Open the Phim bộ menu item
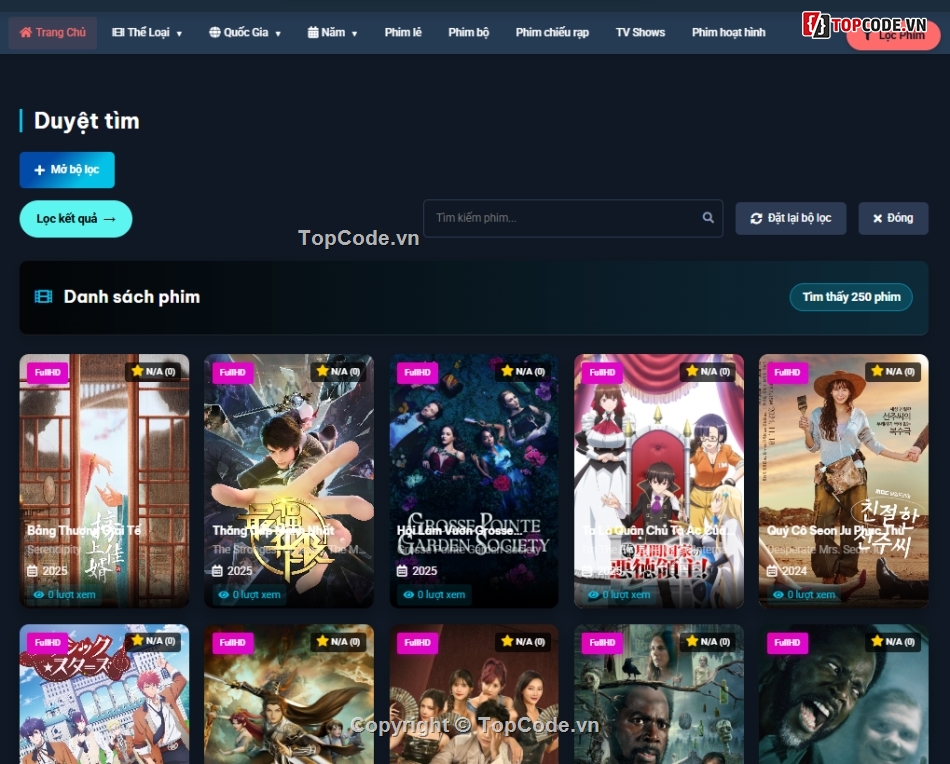Screen dimensions: 950x764 [x=468, y=33]
